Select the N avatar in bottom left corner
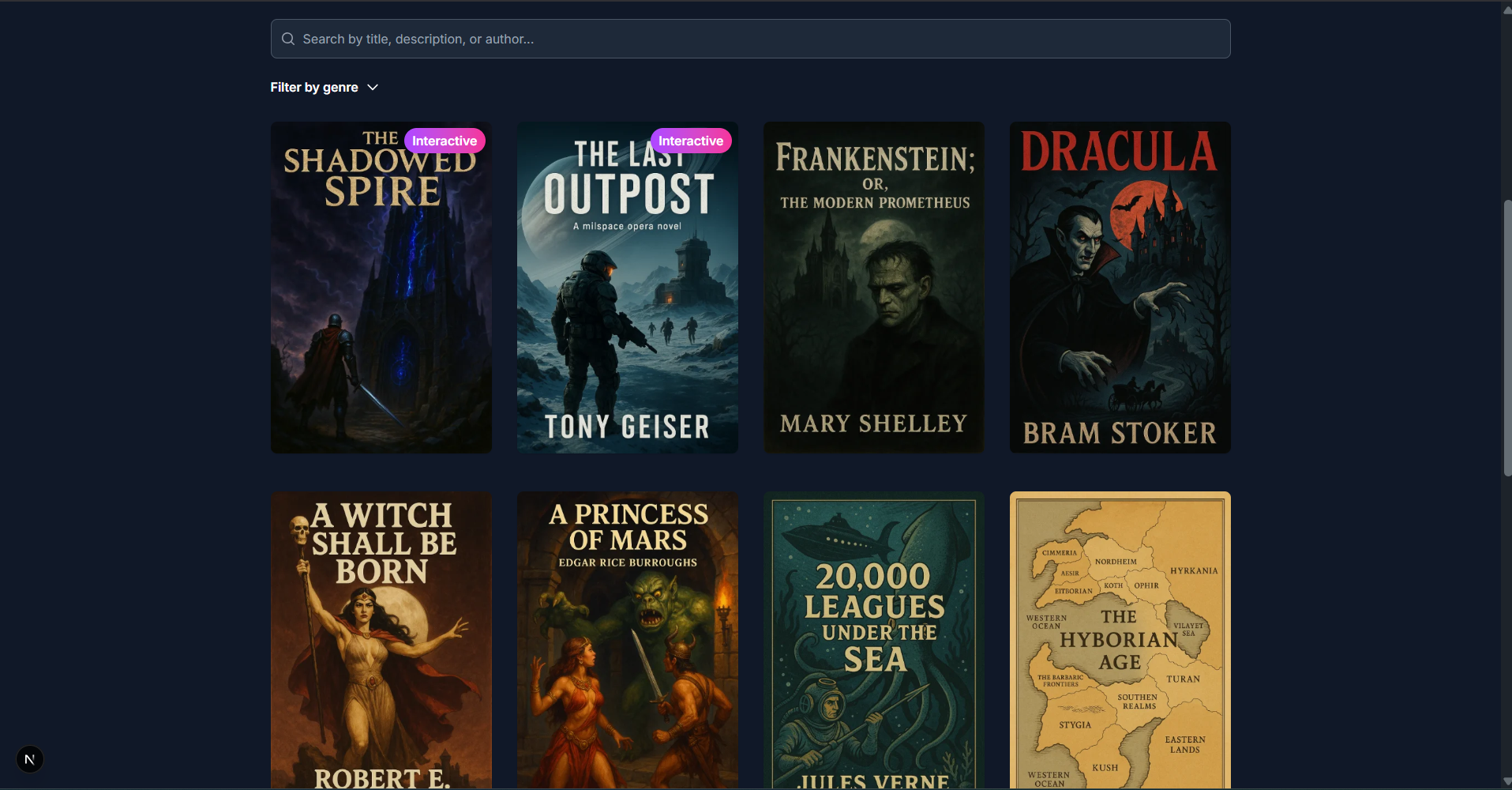 tap(29, 759)
